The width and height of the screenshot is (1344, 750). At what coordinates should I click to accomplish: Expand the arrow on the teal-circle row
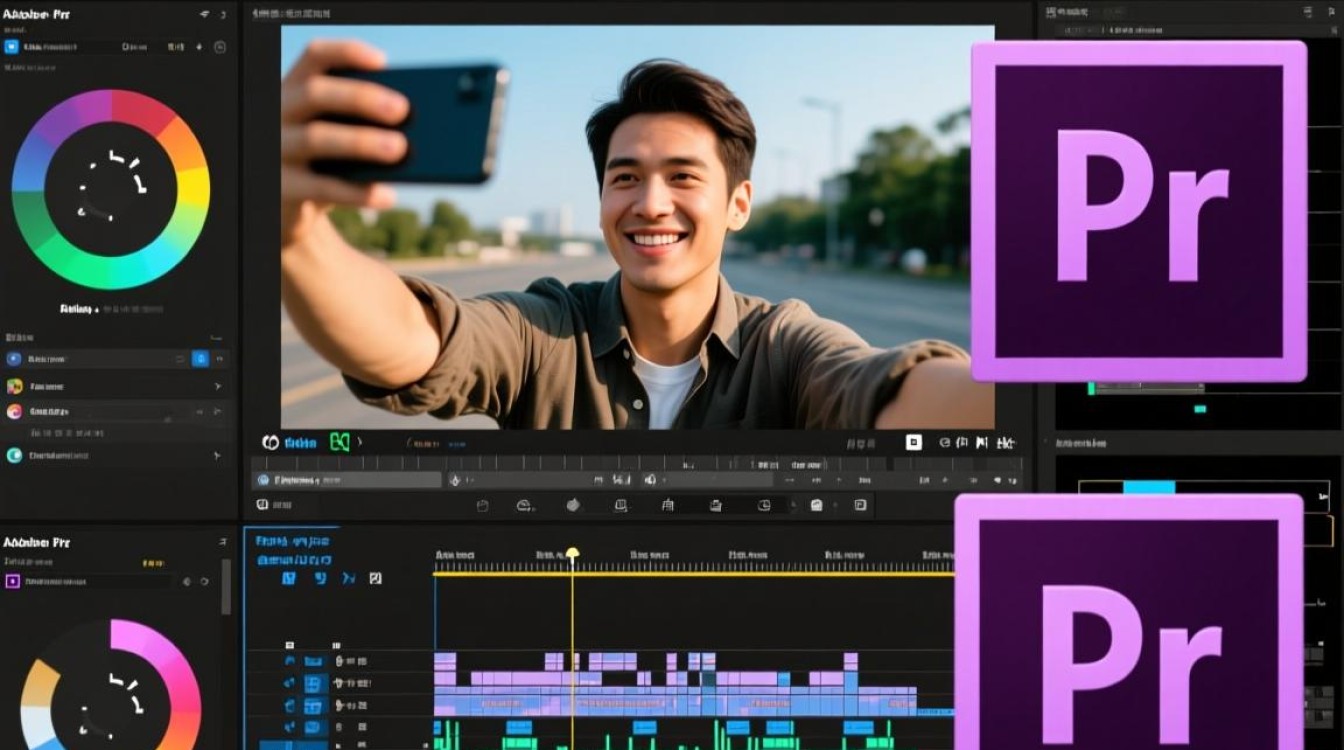pos(218,455)
